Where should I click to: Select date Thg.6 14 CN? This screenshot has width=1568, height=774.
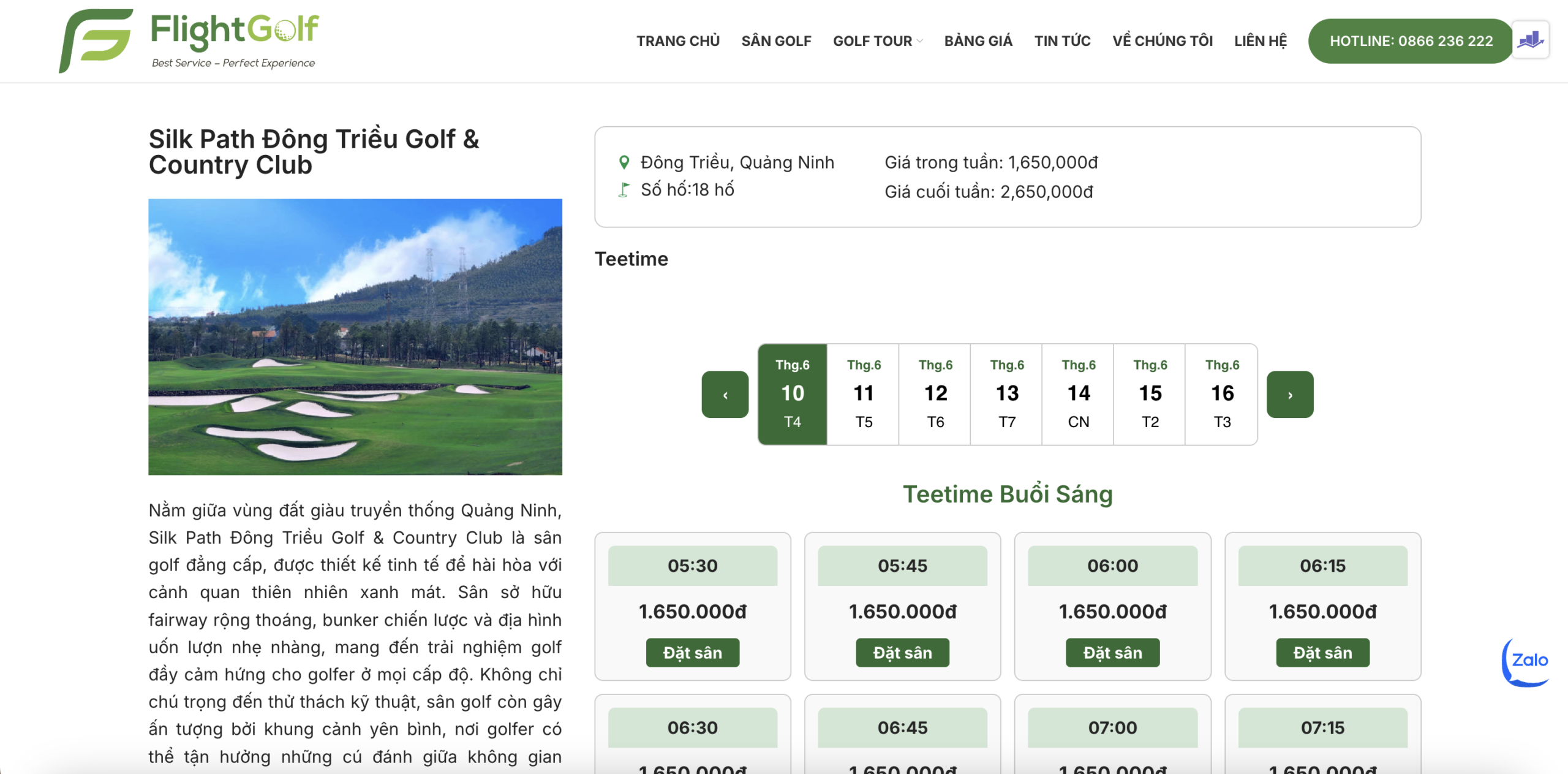pyautogui.click(x=1079, y=395)
